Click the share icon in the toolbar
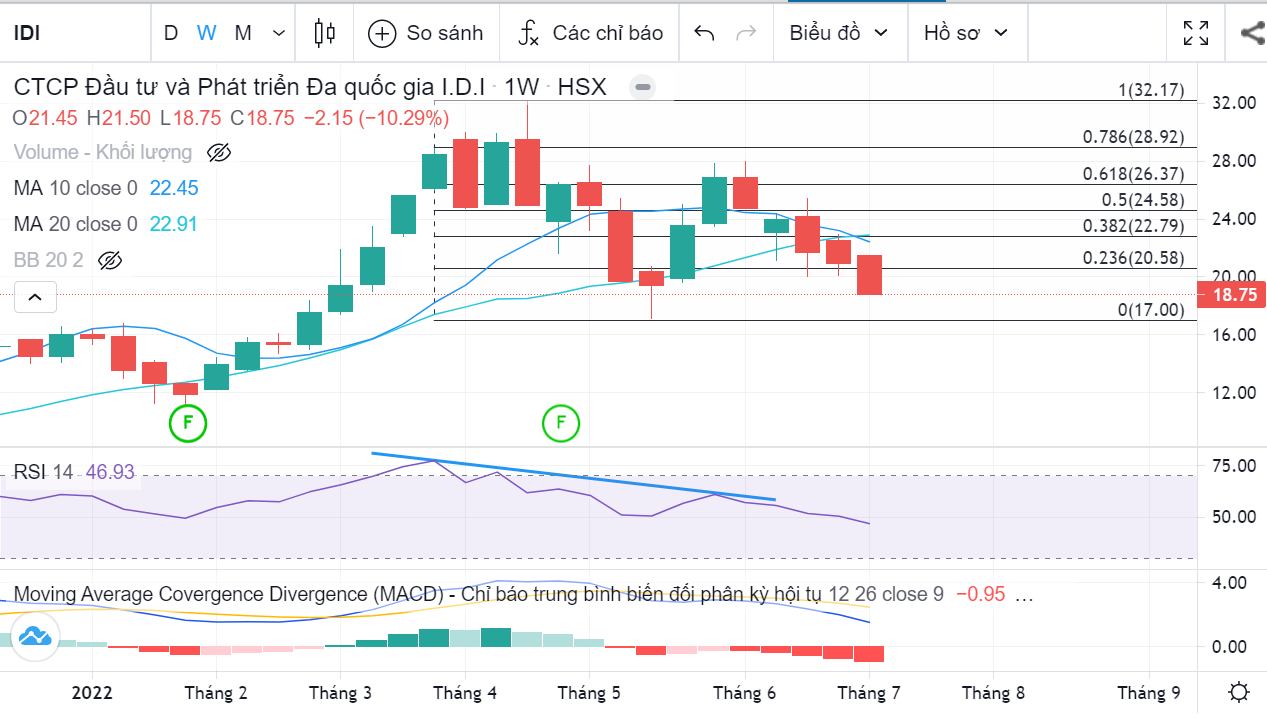This screenshot has width=1267, height=718. (x=1251, y=33)
